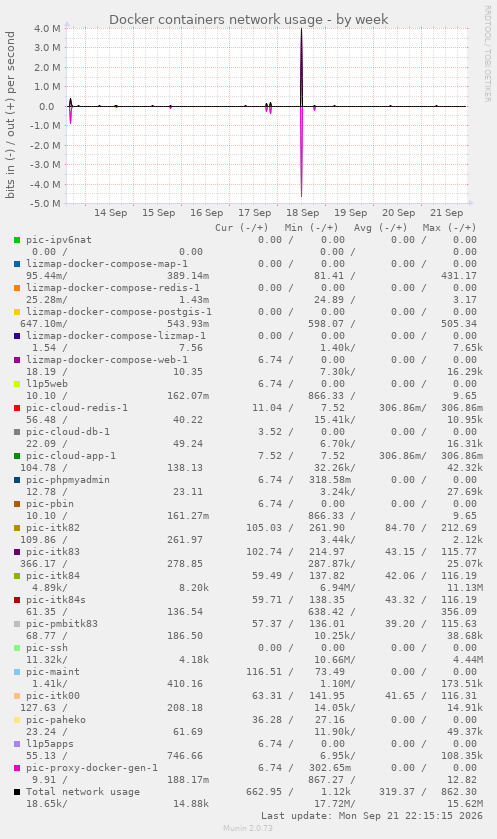Click the black Total network usage swatch

pos(17,792)
